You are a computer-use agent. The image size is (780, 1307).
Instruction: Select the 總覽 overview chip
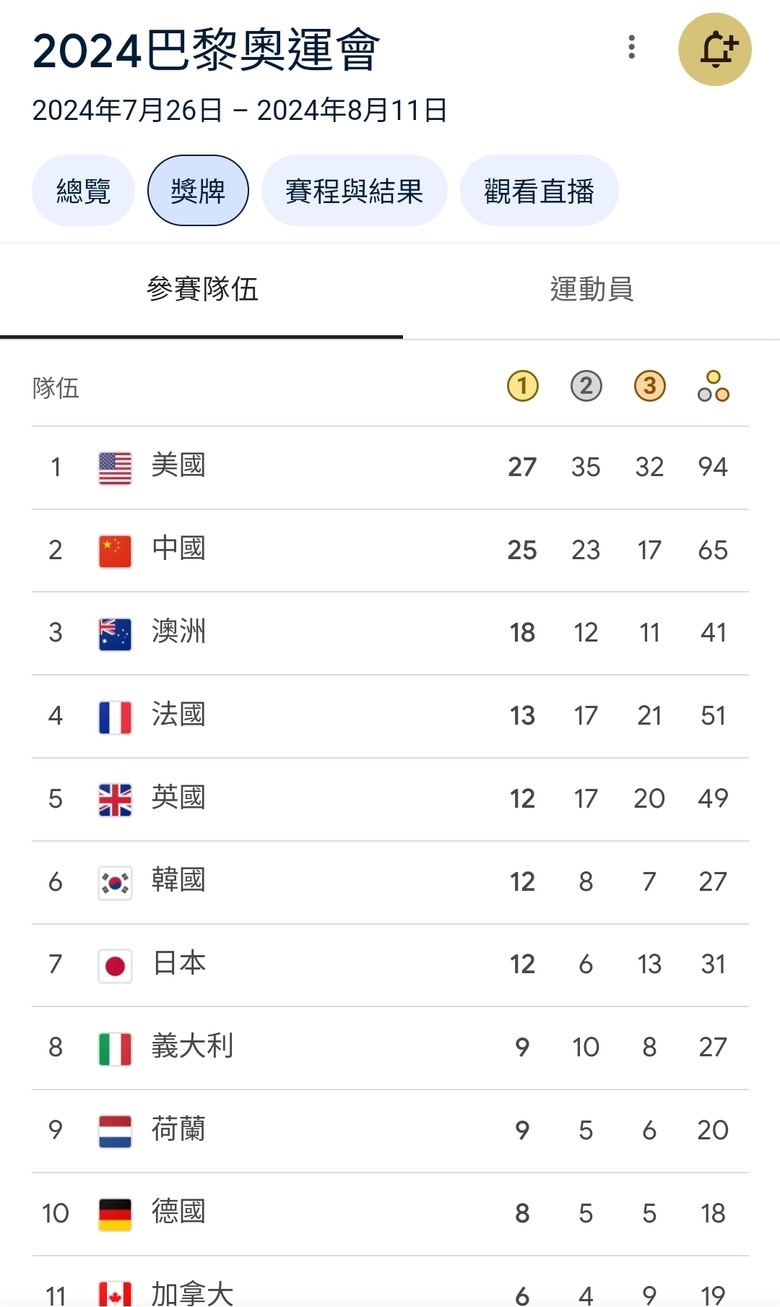[83, 191]
